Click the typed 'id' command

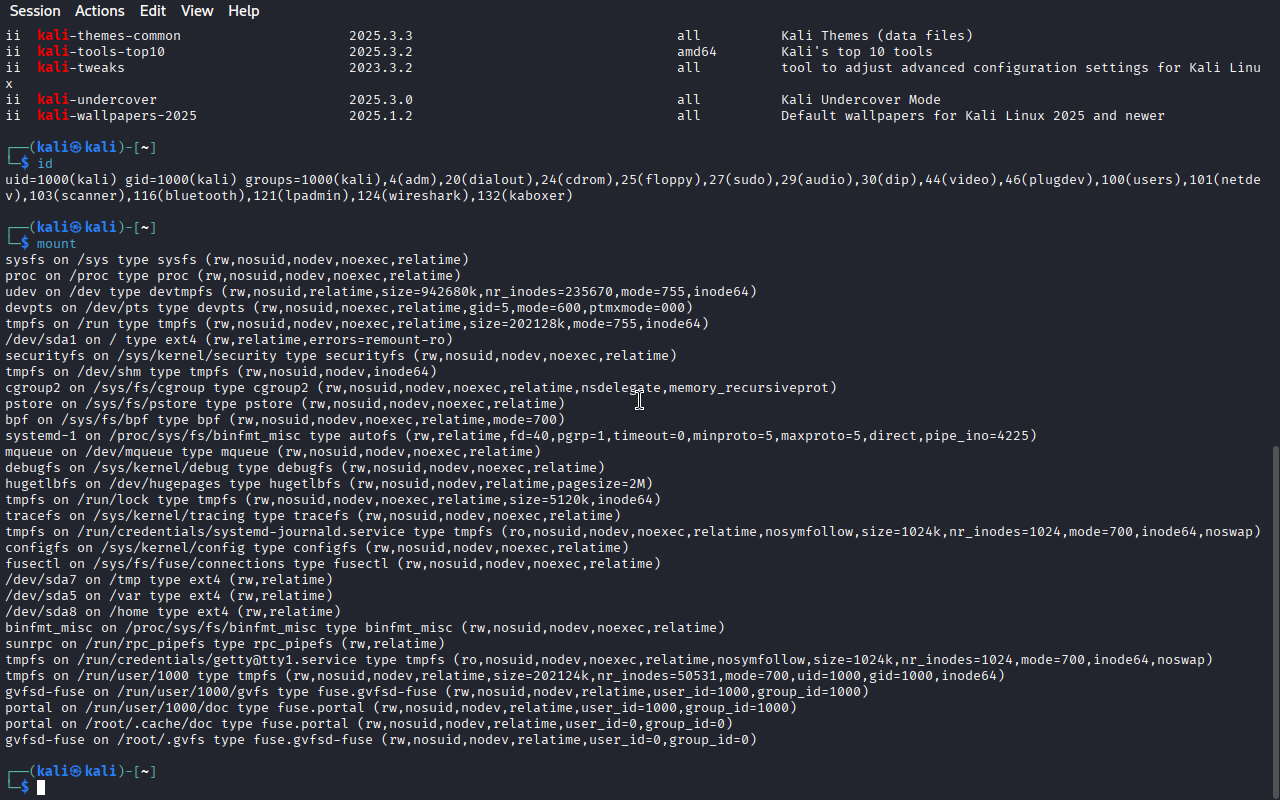point(45,164)
